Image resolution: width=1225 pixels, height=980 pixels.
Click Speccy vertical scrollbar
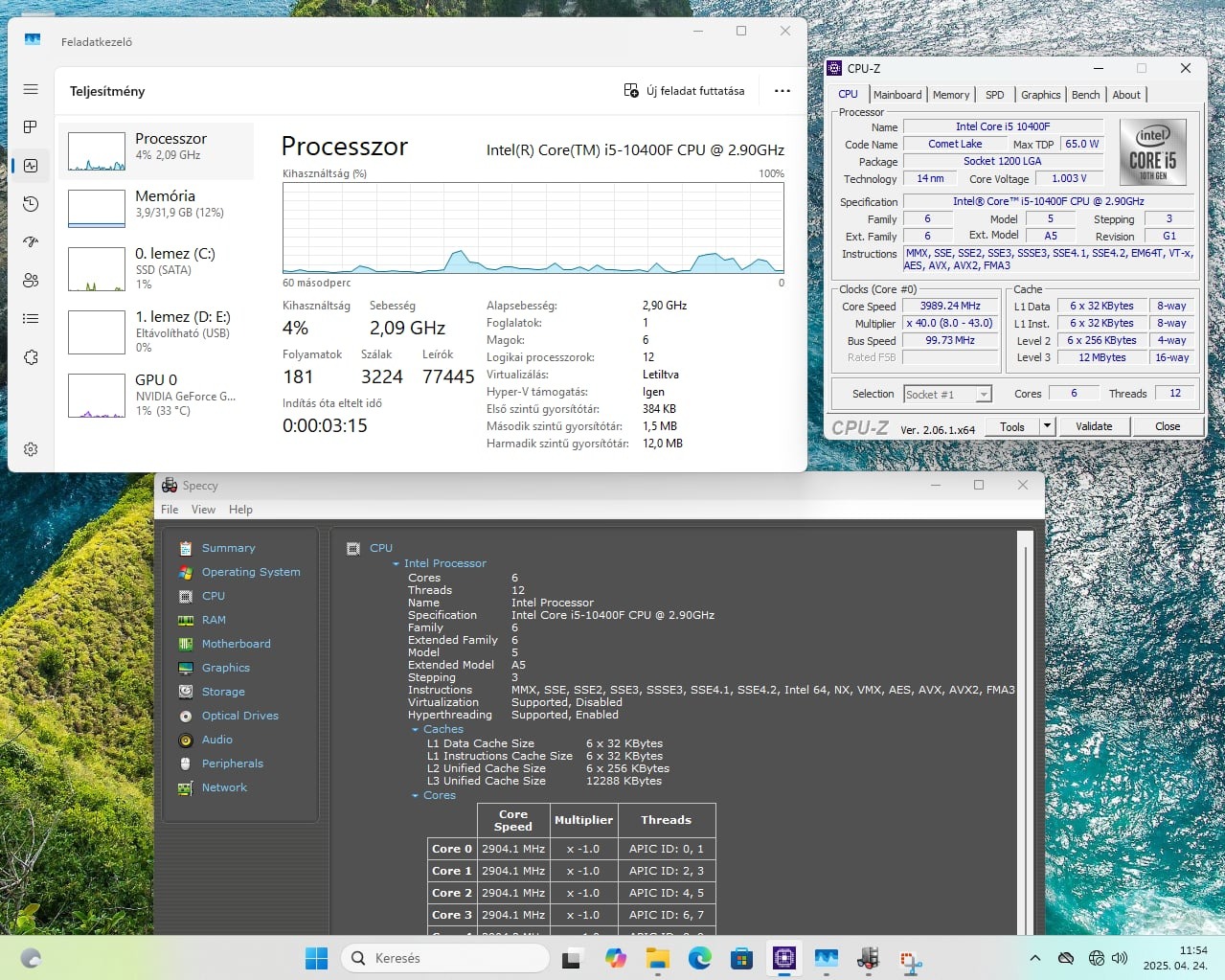pyautogui.click(x=1026, y=732)
